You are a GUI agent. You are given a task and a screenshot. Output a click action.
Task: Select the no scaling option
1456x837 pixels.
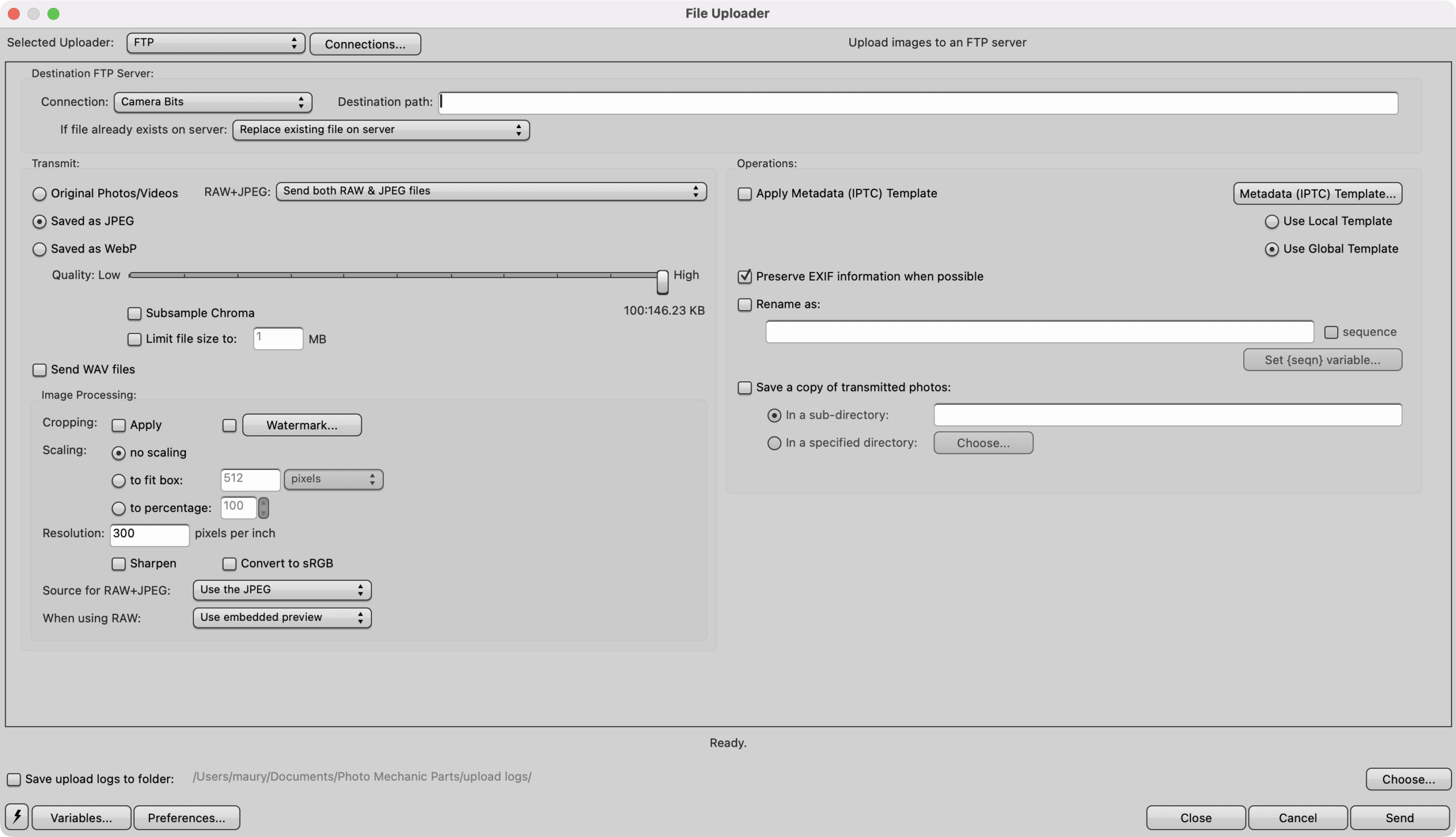tap(118, 453)
